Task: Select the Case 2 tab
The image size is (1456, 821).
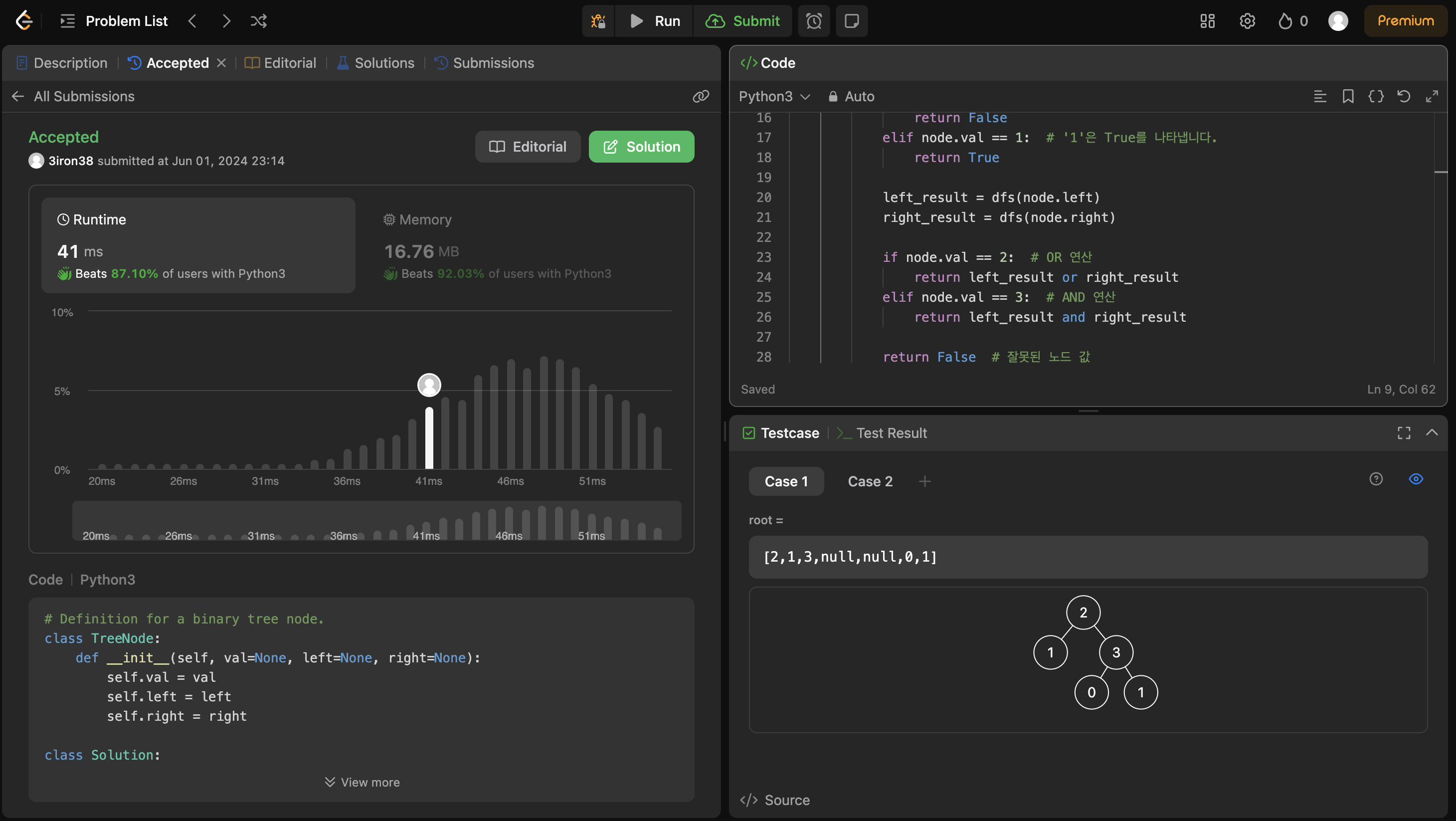Action: coord(870,481)
